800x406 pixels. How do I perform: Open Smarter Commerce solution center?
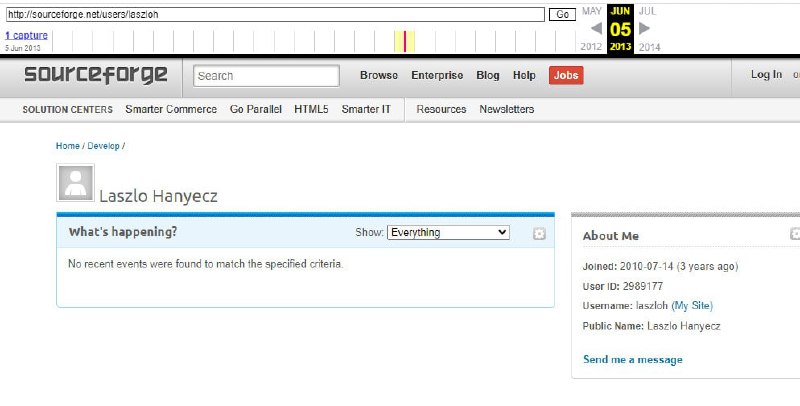171,109
